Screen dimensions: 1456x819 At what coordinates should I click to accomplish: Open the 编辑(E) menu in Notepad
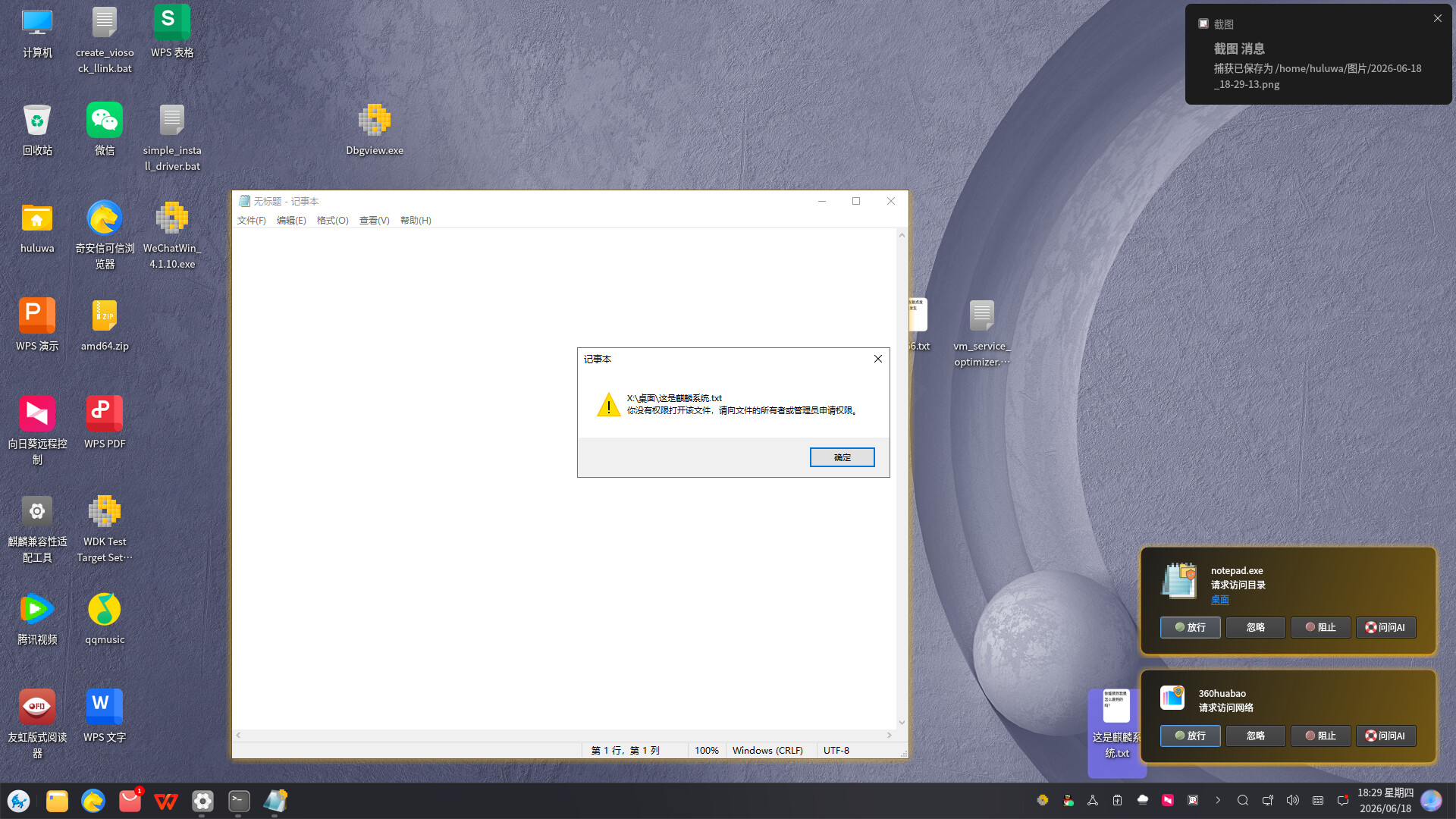point(291,221)
